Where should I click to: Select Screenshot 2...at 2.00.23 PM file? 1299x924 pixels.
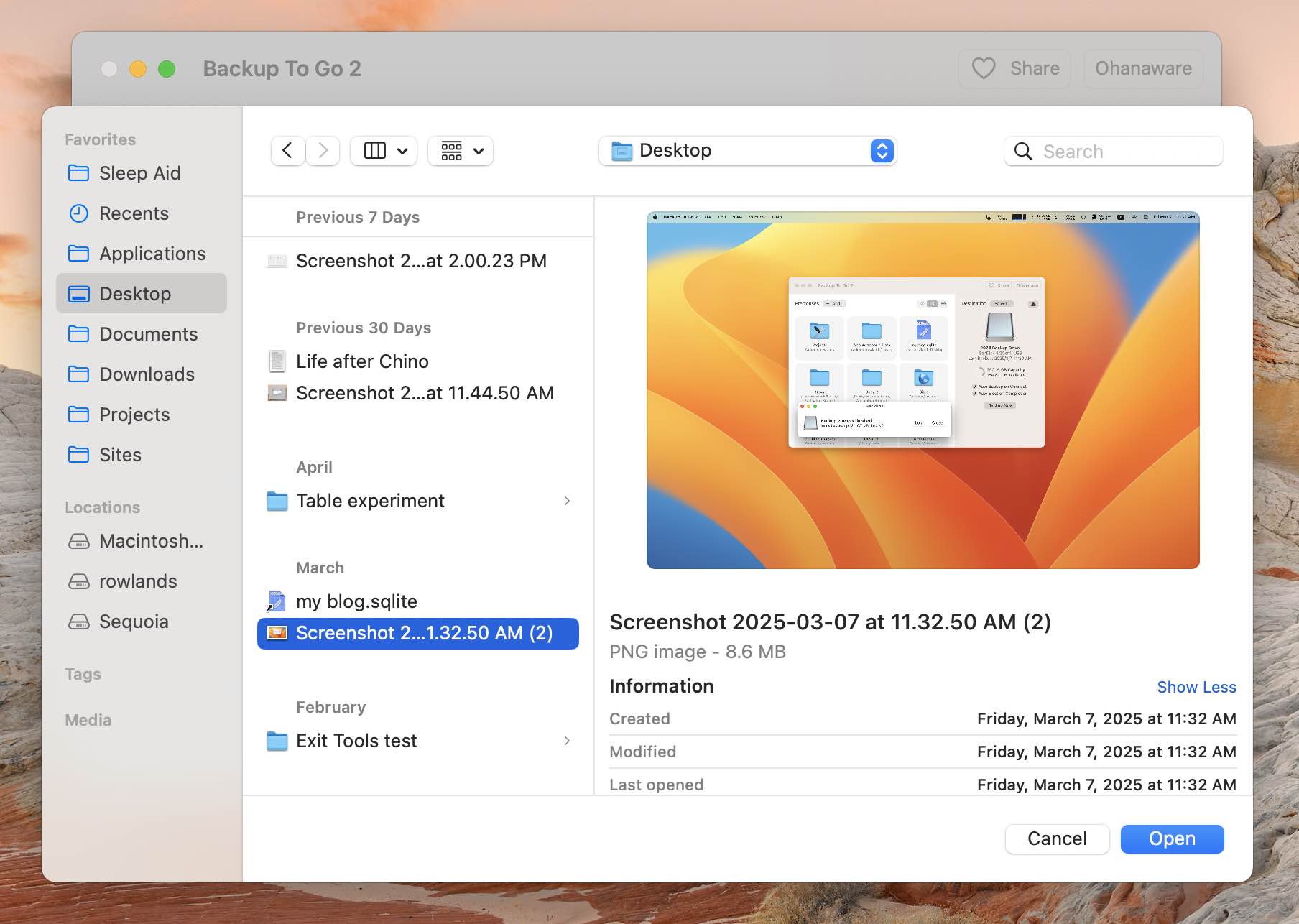pos(418,261)
